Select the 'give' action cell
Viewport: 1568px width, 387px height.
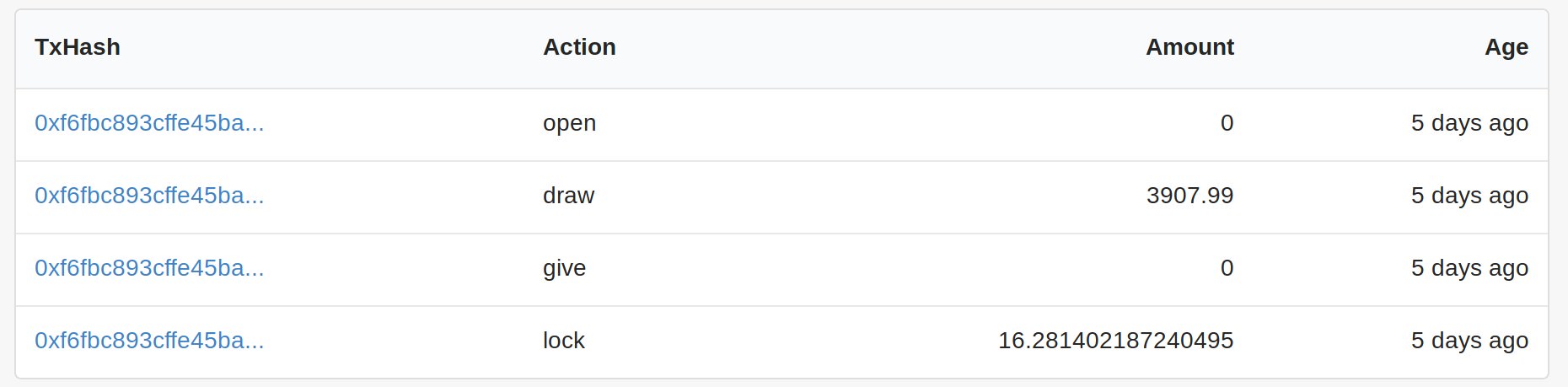564,268
